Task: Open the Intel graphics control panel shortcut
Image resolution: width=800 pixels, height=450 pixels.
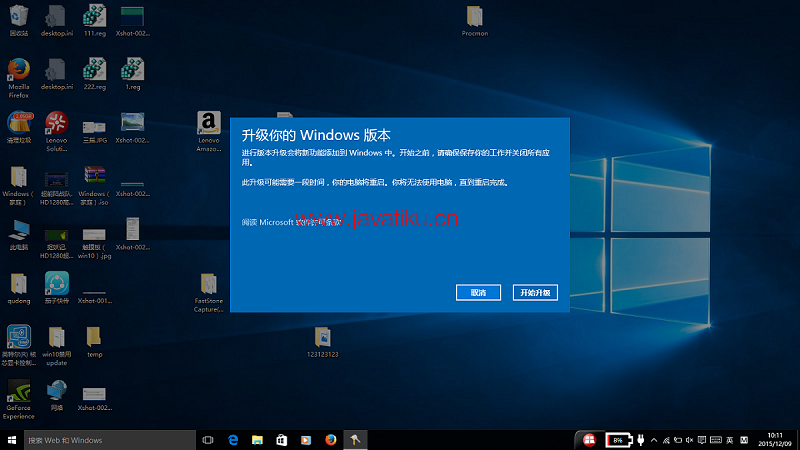Action: 18,345
